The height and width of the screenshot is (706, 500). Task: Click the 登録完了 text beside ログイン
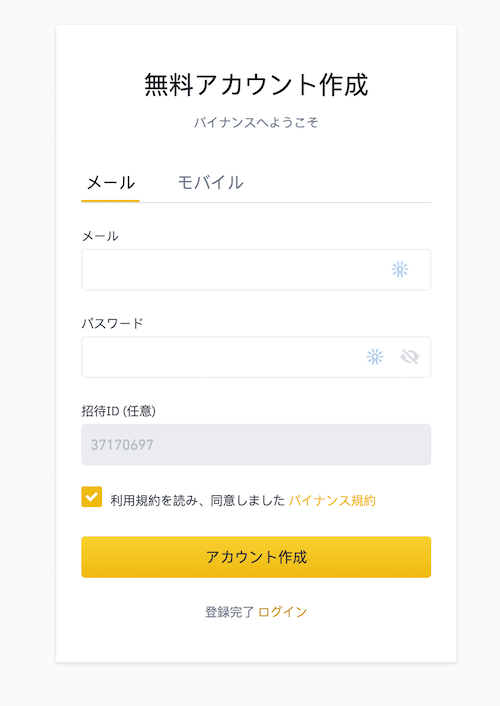point(230,612)
